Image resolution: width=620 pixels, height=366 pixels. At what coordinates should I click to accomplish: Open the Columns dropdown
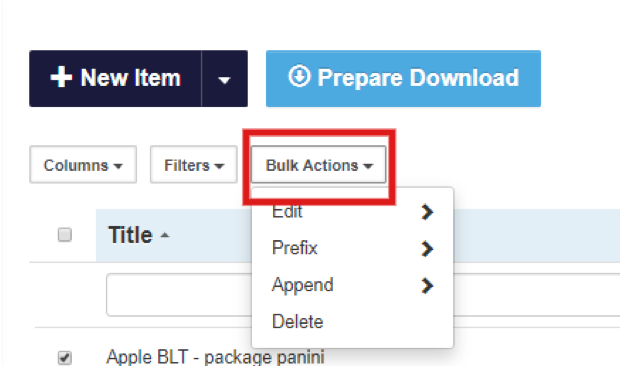83,164
